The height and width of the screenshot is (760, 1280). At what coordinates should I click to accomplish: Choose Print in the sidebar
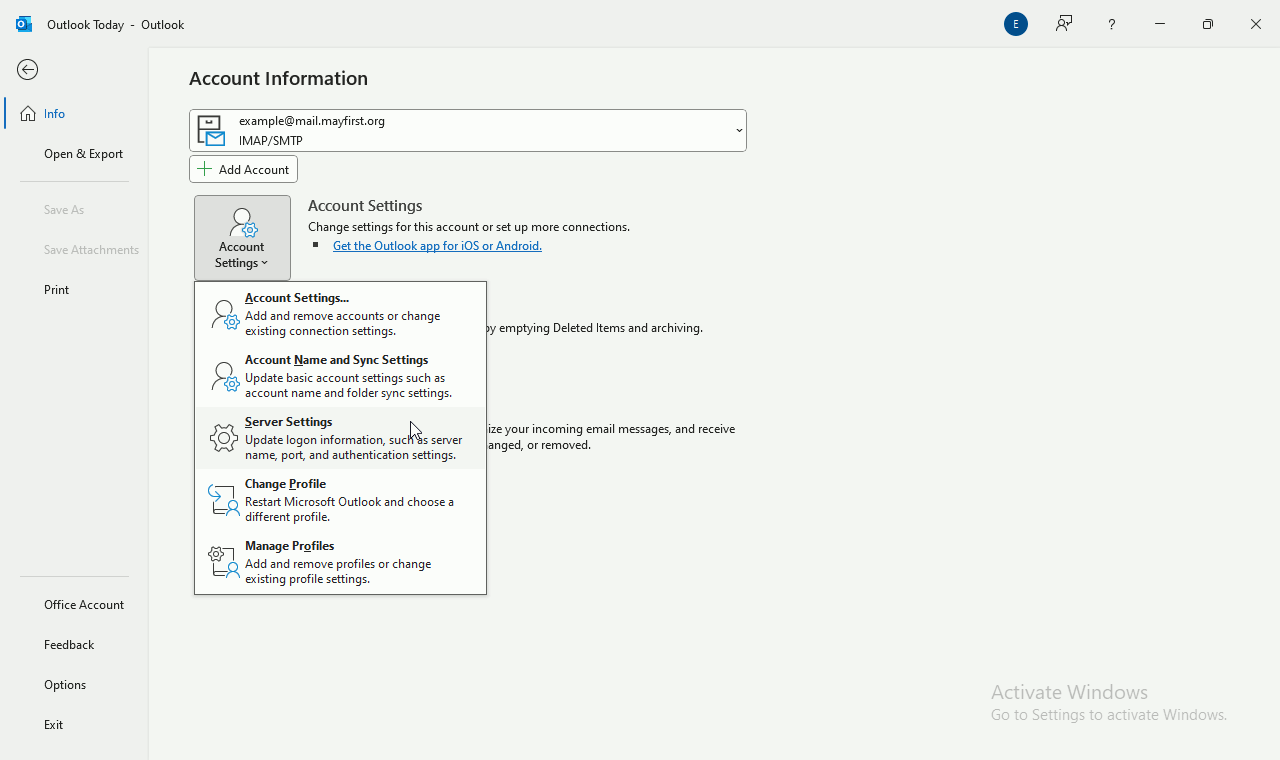[x=75, y=290]
